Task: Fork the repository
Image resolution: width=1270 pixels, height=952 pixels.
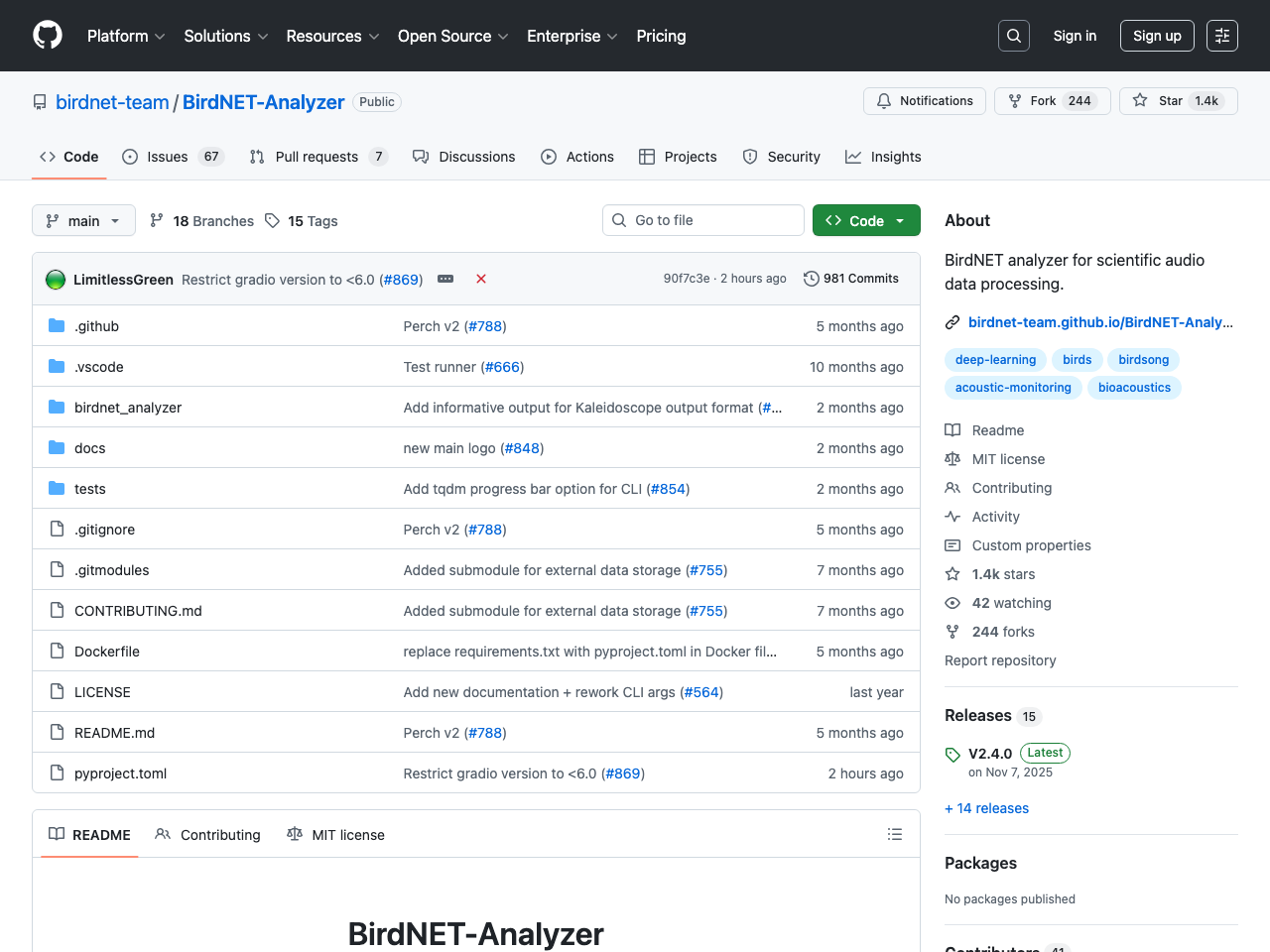Action: click(x=1052, y=100)
